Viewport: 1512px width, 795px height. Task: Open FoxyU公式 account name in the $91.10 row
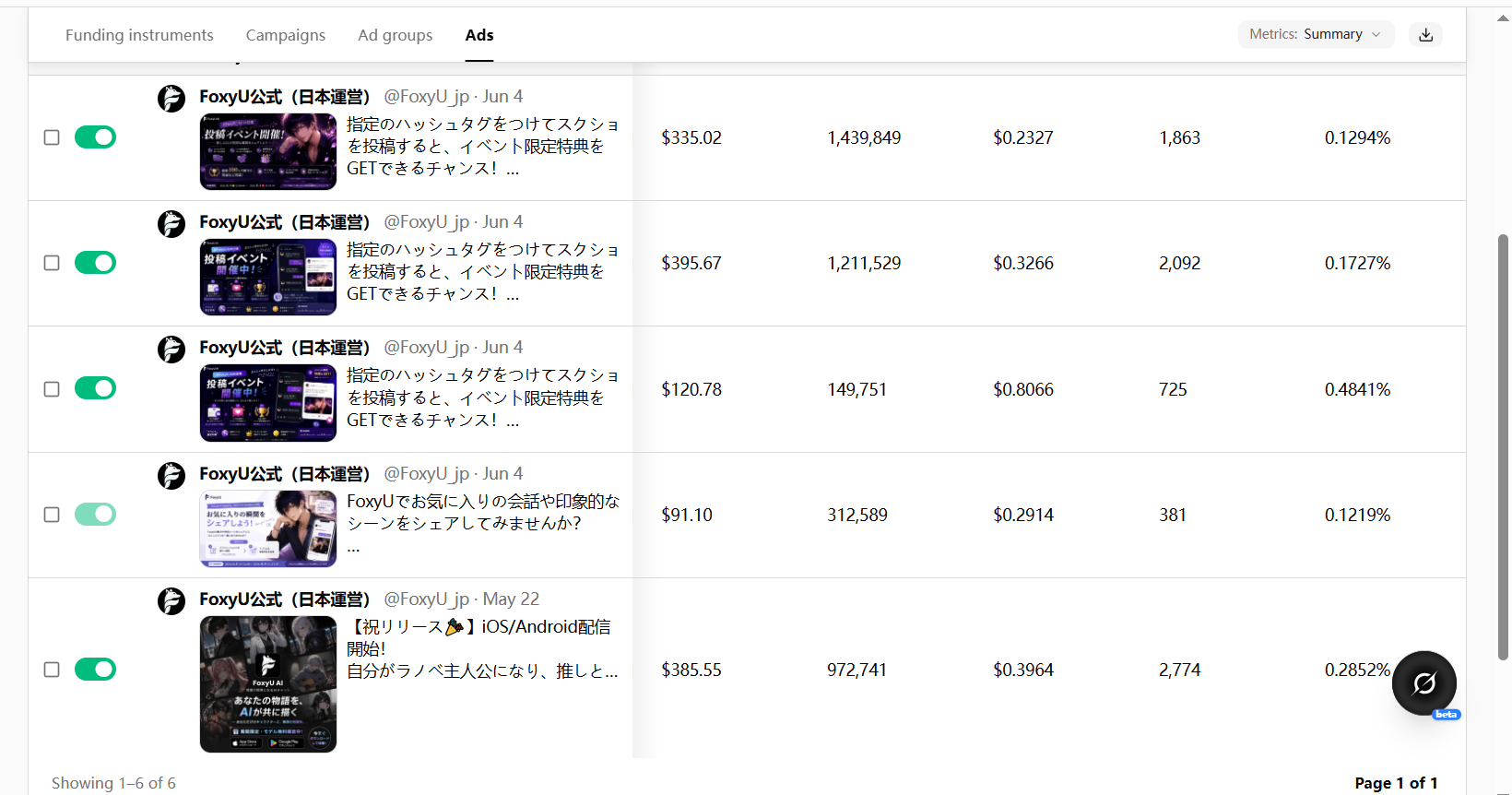285,474
